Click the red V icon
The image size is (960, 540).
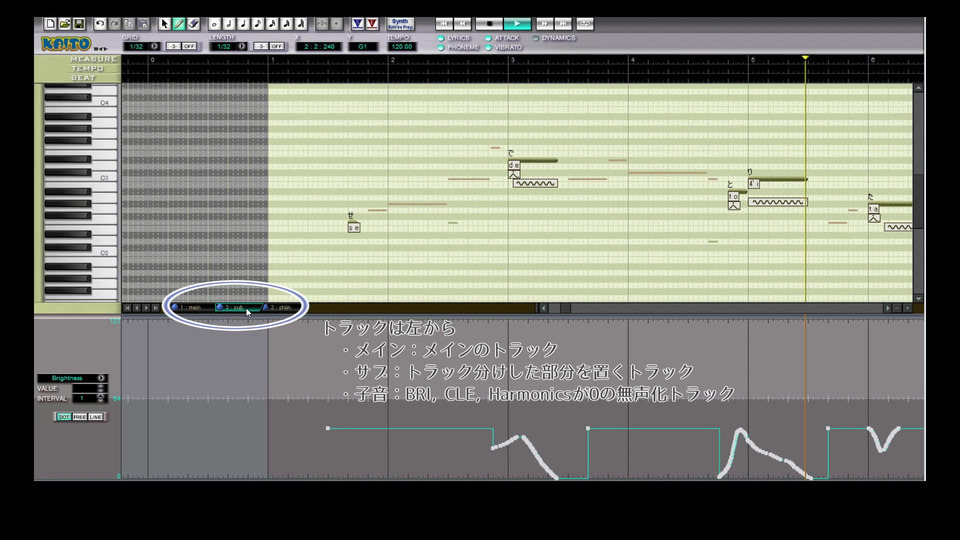point(372,24)
